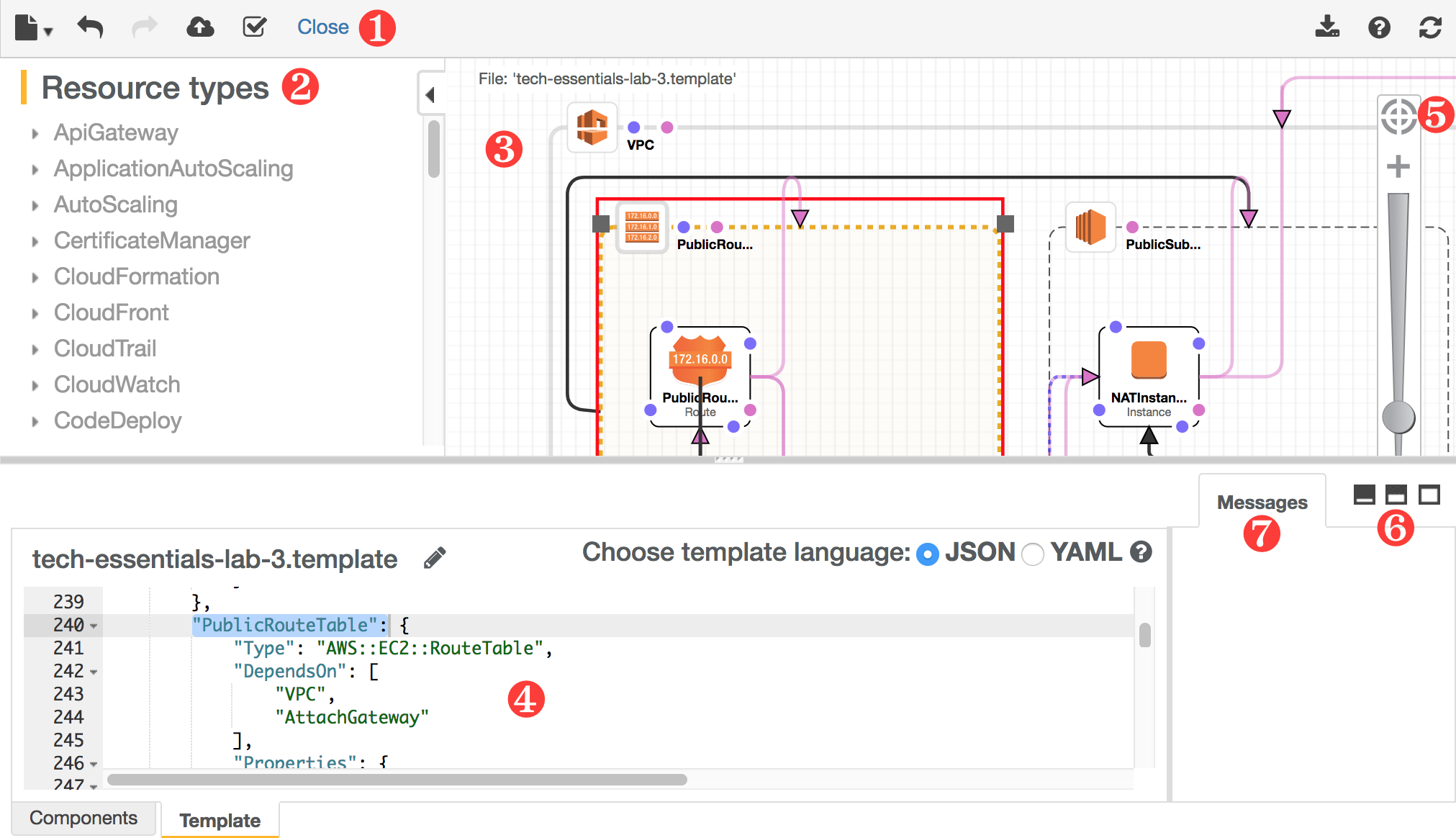Switch to the Components tab
The width and height of the screenshot is (1456, 838).
(x=83, y=818)
